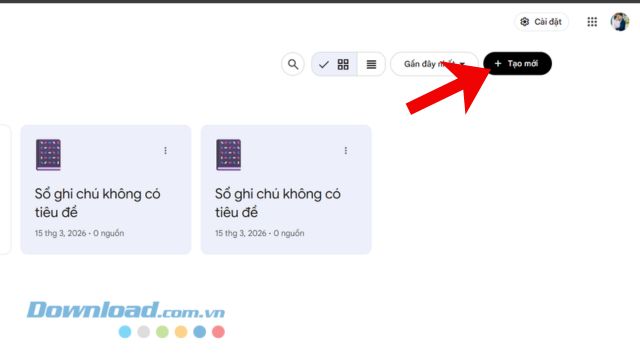Open the Google apps grid icon
Viewport: 640px width, 360px height.
click(592, 22)
